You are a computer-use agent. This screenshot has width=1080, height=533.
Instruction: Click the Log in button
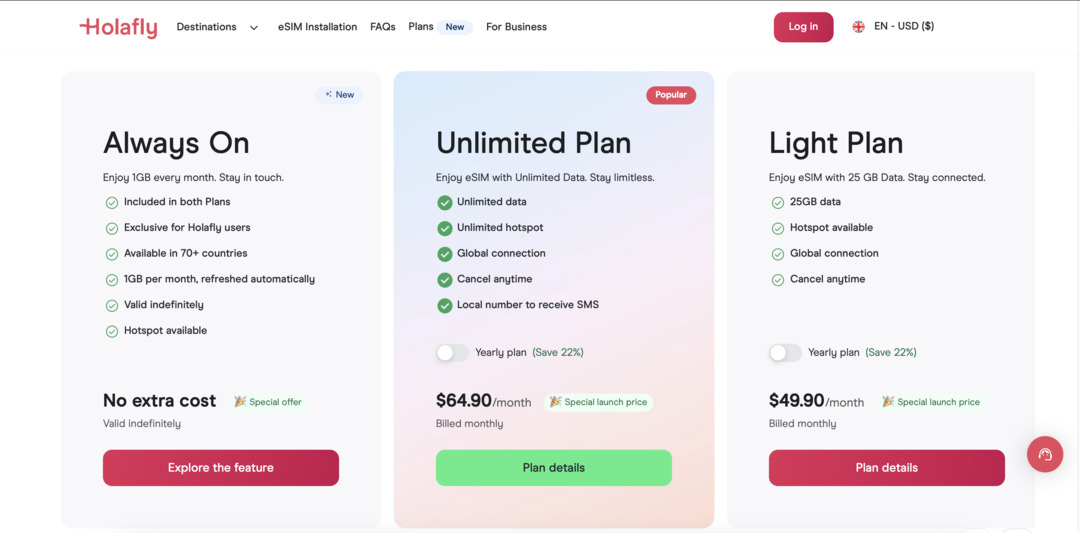click(x=803, y=27)
